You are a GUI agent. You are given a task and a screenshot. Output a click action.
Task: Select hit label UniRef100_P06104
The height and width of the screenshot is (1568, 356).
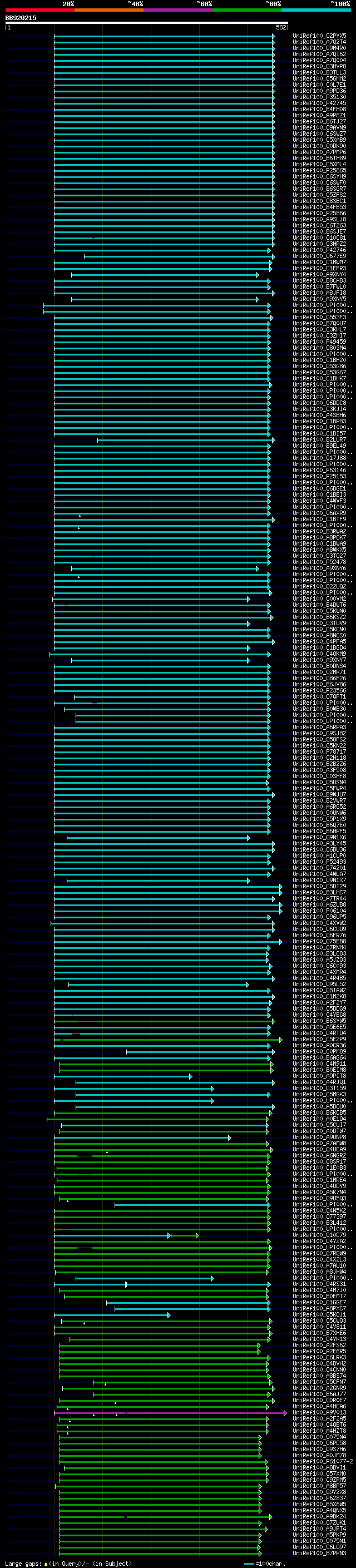(319, 911)
